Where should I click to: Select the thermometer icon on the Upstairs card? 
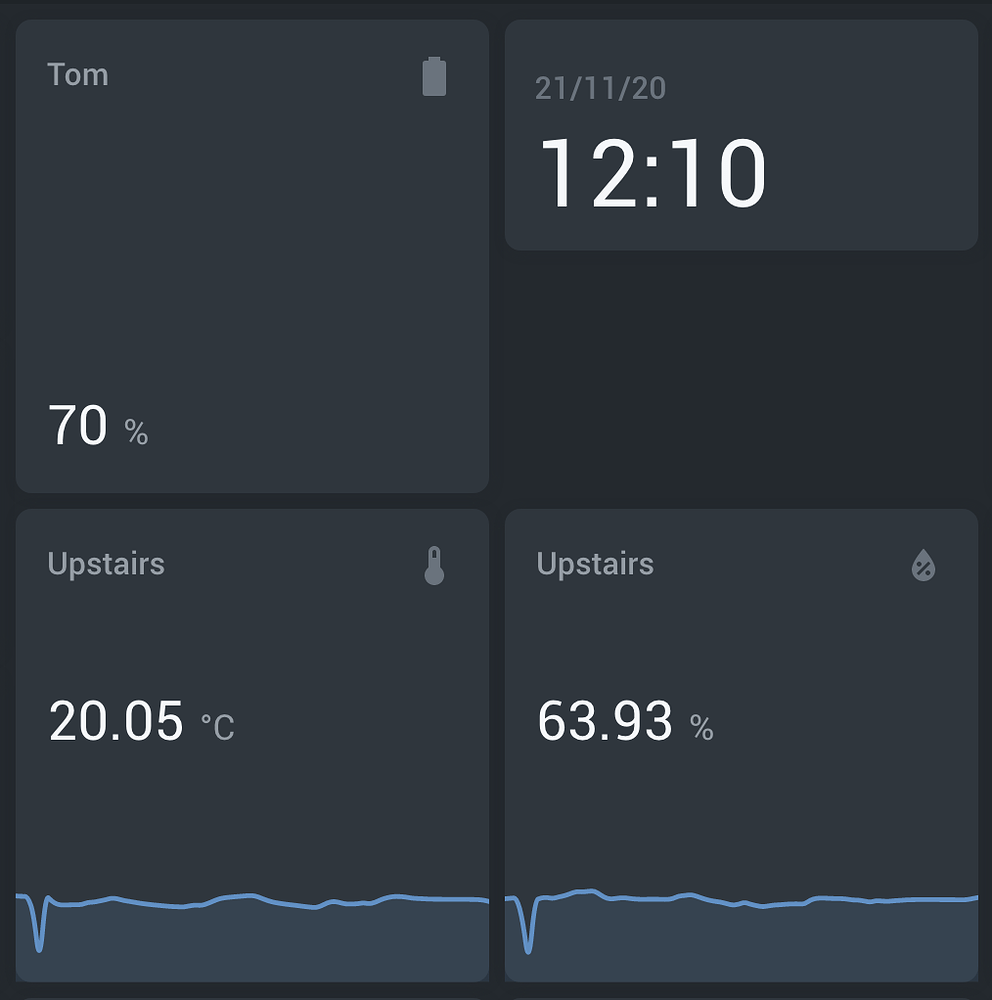pos(434,565)
